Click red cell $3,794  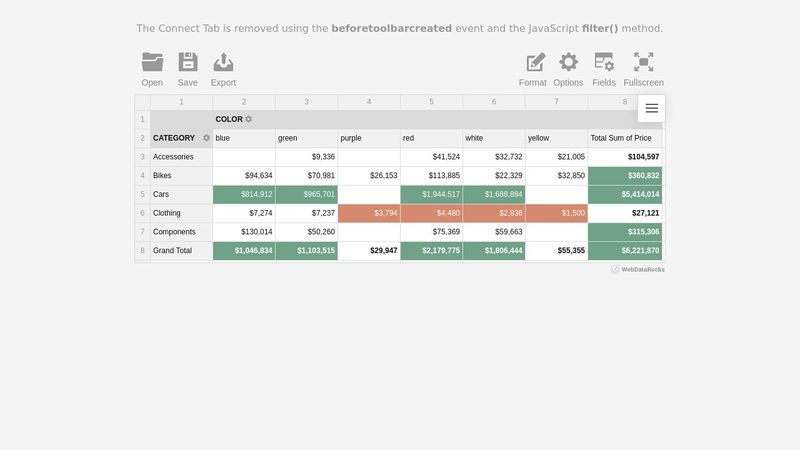pyautogui.click(x=369, y=213)
